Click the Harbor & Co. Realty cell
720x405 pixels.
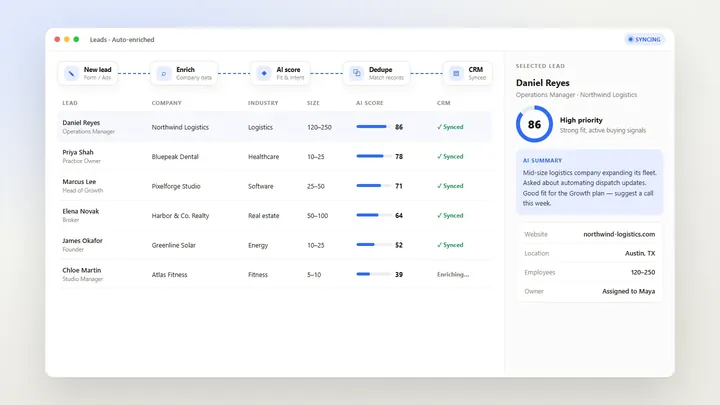point(180,215)
